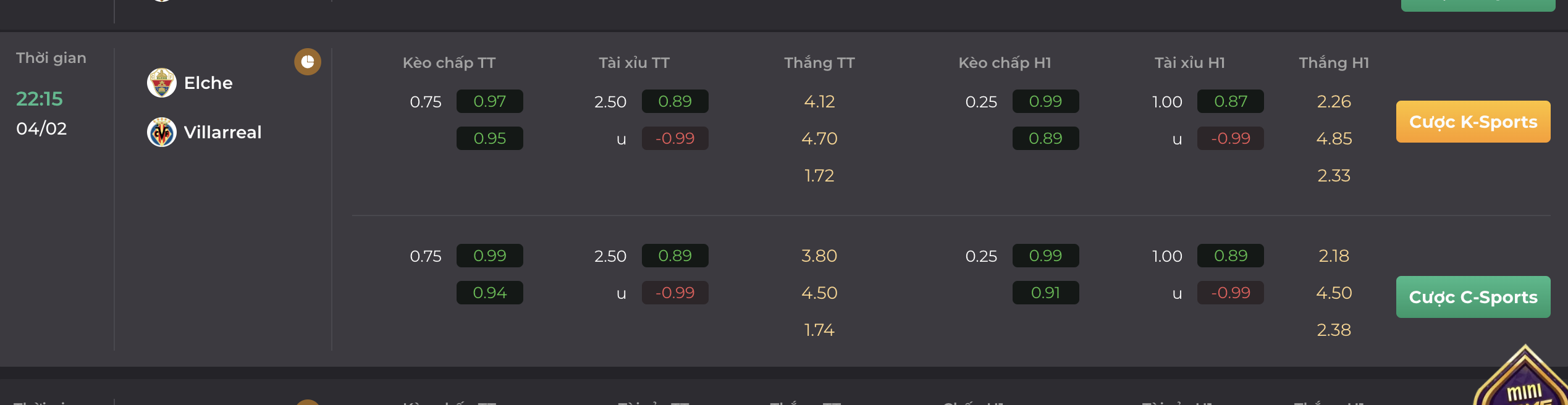Click the Cược C-Sports button

pos(1473,297)
